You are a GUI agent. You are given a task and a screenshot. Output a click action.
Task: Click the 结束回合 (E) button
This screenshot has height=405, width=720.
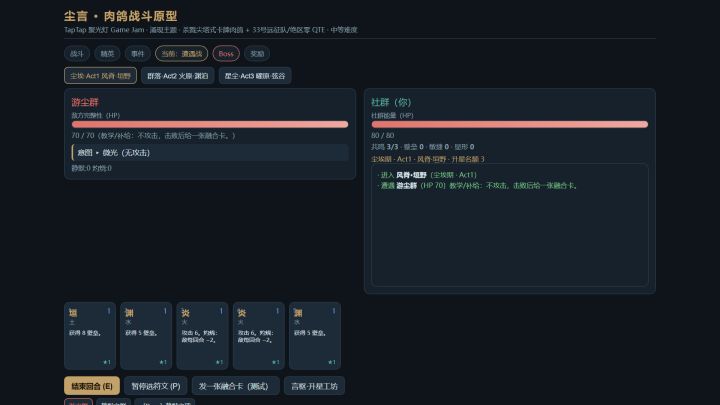coord(92,386)
